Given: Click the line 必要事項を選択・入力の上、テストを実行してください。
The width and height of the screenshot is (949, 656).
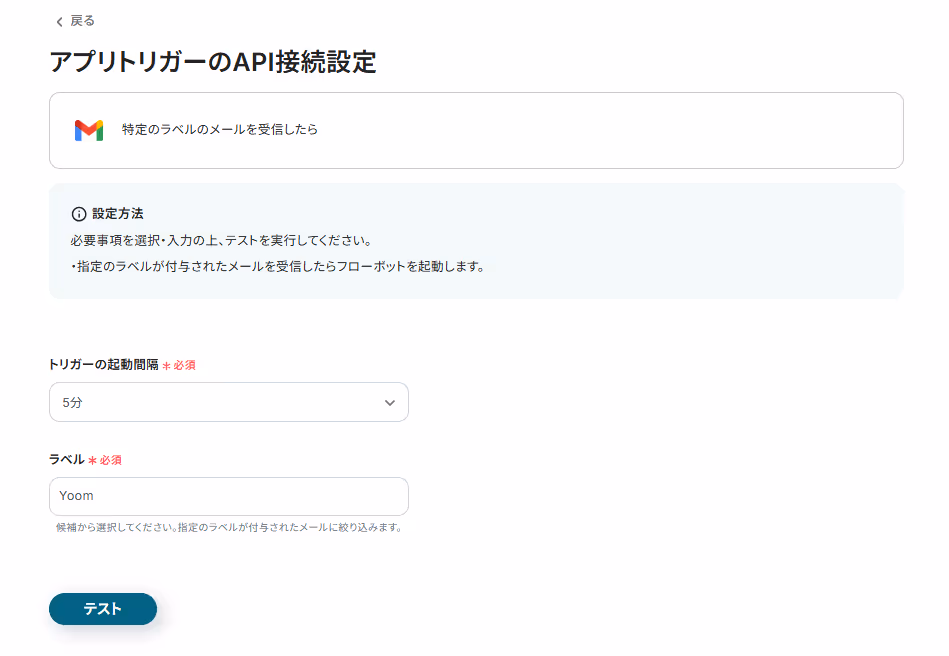Looking at the screenshot, I should [x=222, y=240].
